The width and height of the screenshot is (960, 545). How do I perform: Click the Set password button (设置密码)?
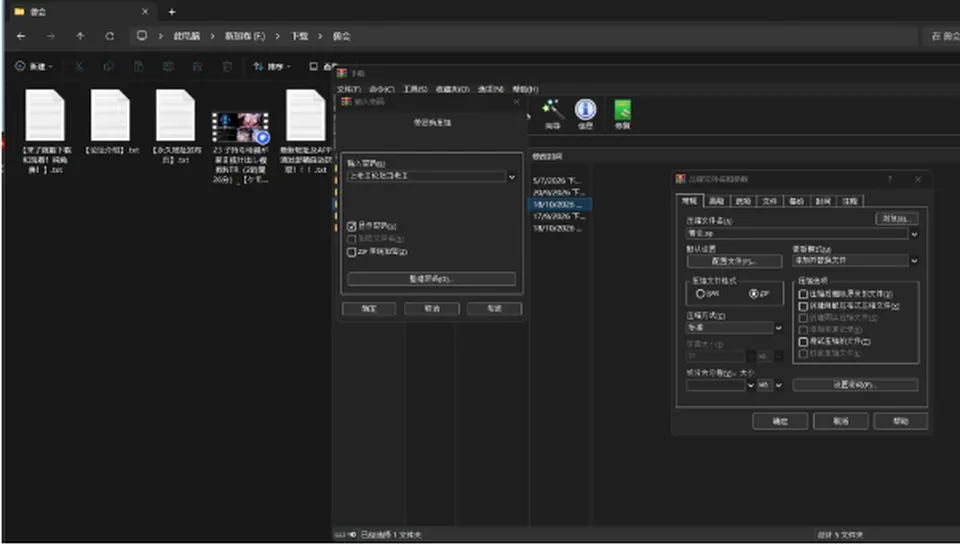tap(855, 385)
